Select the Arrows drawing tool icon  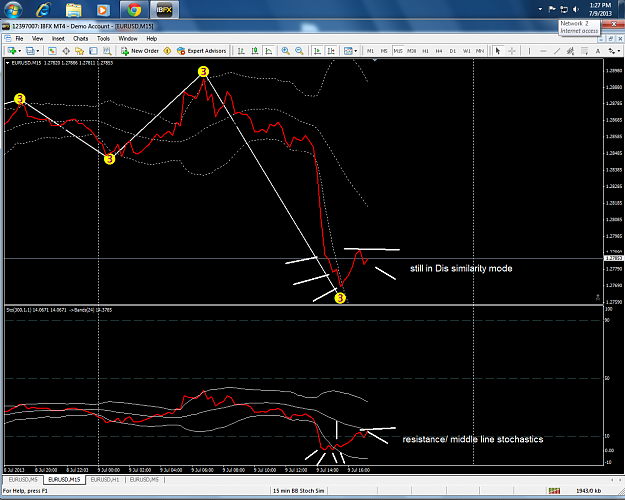click(x=611, y=51)
